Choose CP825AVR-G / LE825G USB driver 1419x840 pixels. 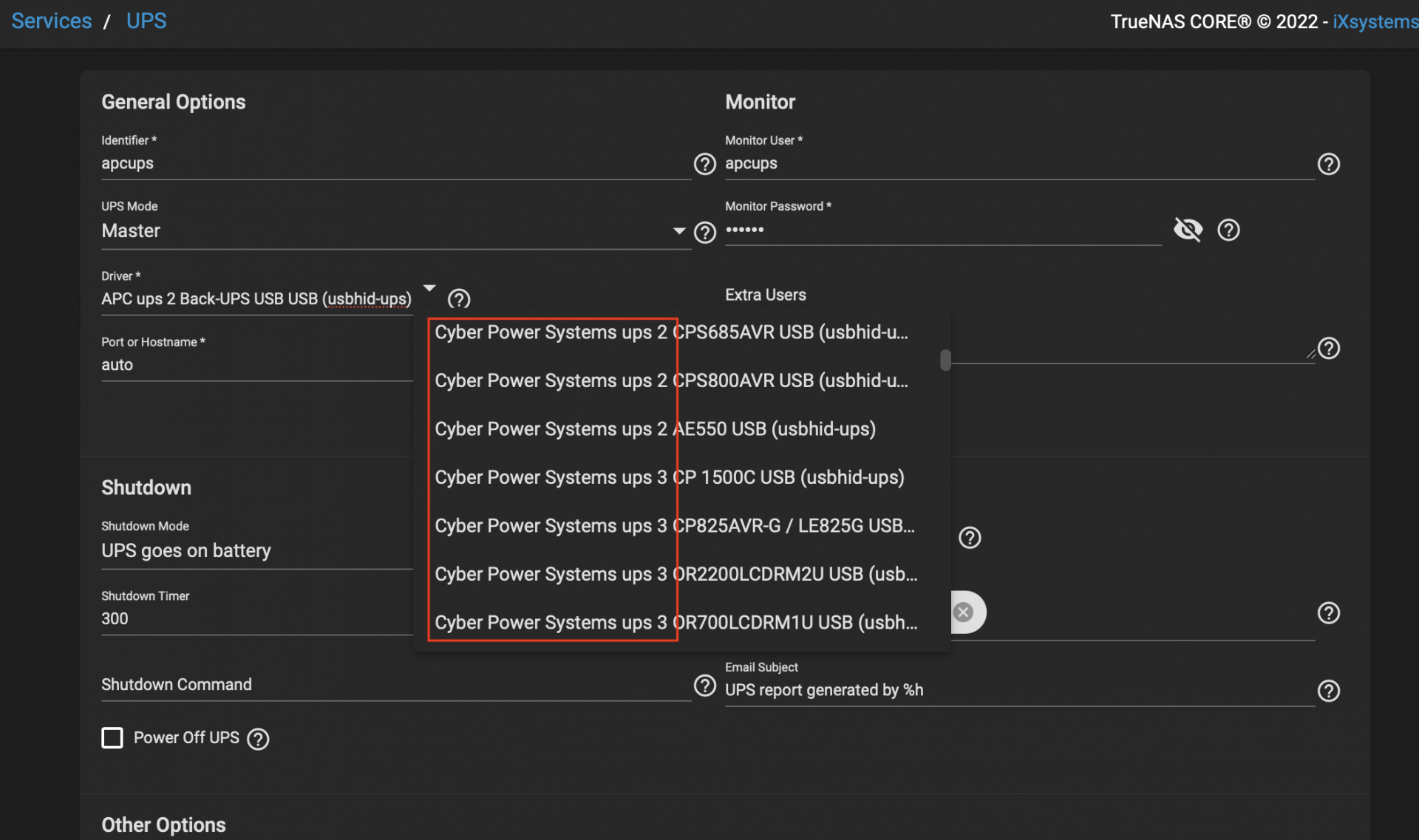681,527
